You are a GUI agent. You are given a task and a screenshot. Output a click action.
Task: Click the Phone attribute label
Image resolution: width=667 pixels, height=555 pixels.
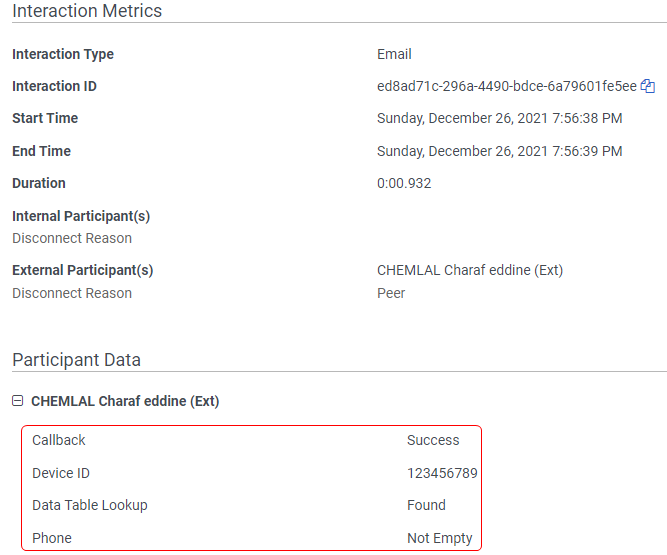pyautogui.click(x=52, y=538)
